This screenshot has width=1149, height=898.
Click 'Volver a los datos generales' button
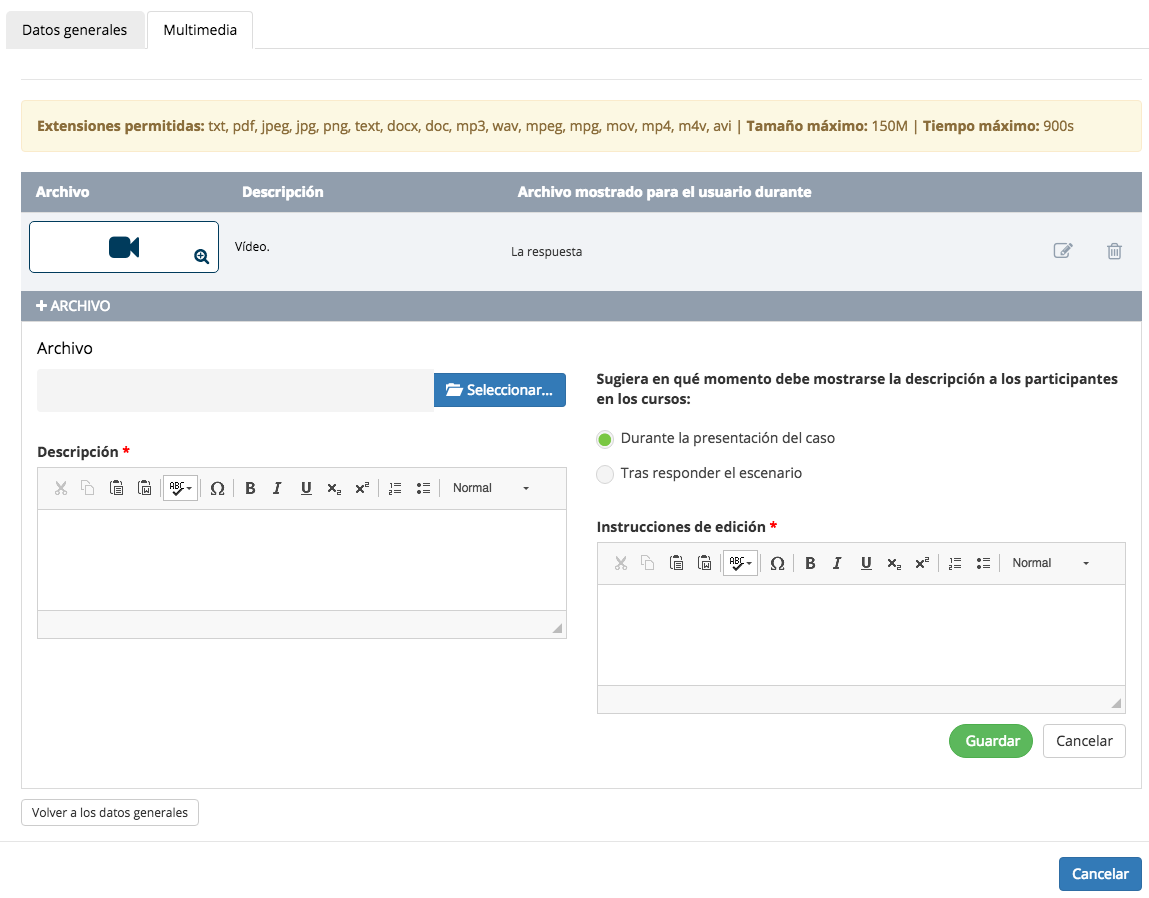110,813
